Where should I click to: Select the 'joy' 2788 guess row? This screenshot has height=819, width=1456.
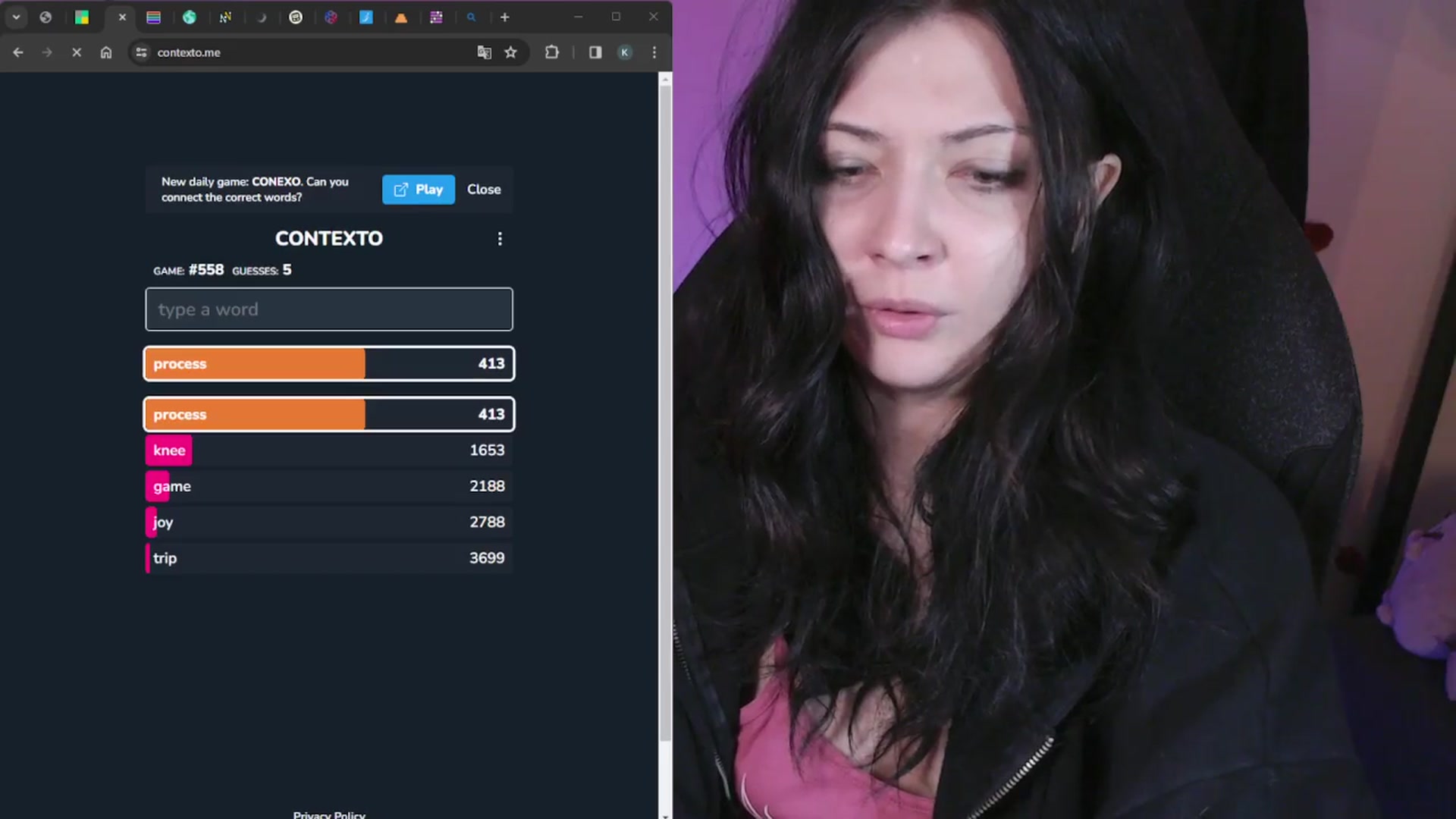329,522
